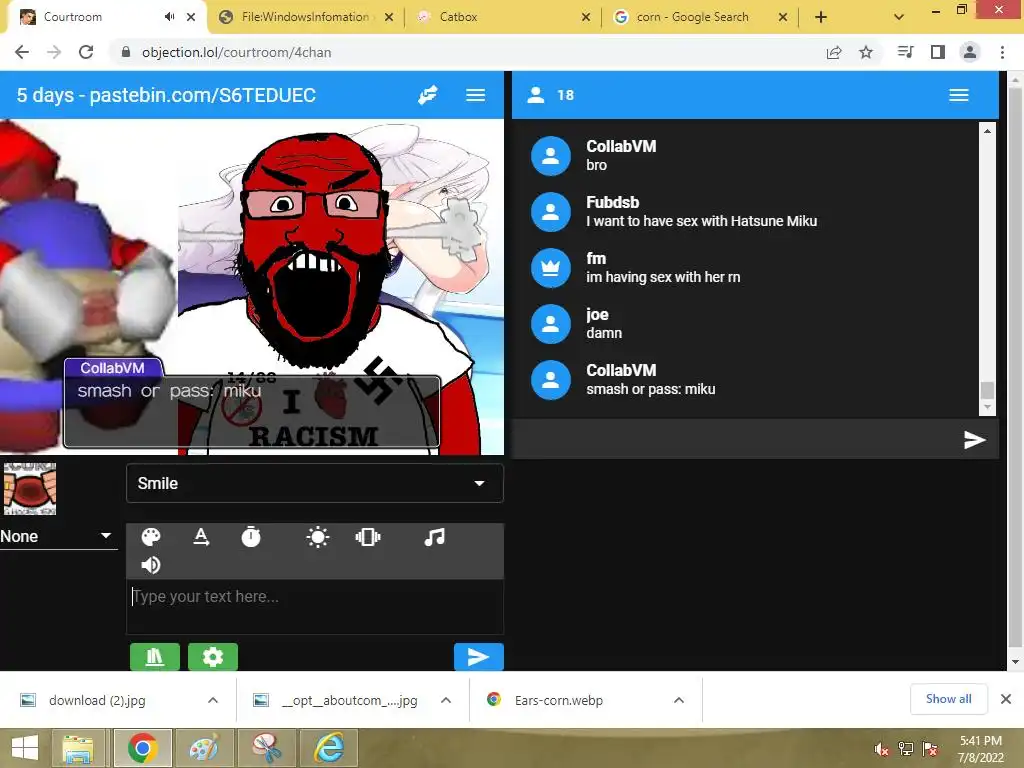The width and height of the screenshot is (1024, 768).
Task: Click the forward navigation arrow
Action: pos(54,52)
